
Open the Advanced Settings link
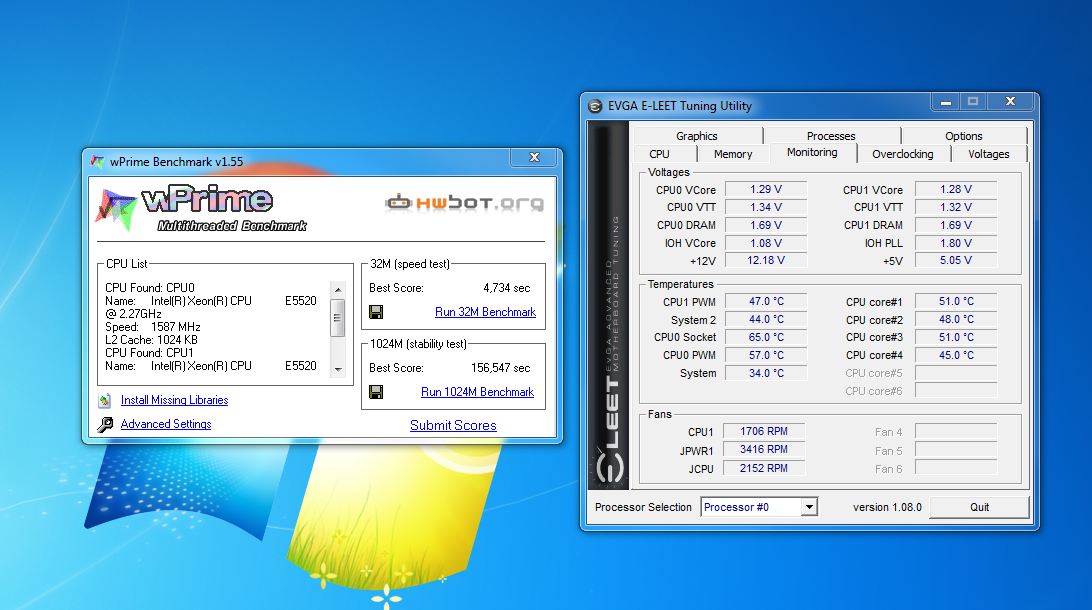[x=166, y=424]
